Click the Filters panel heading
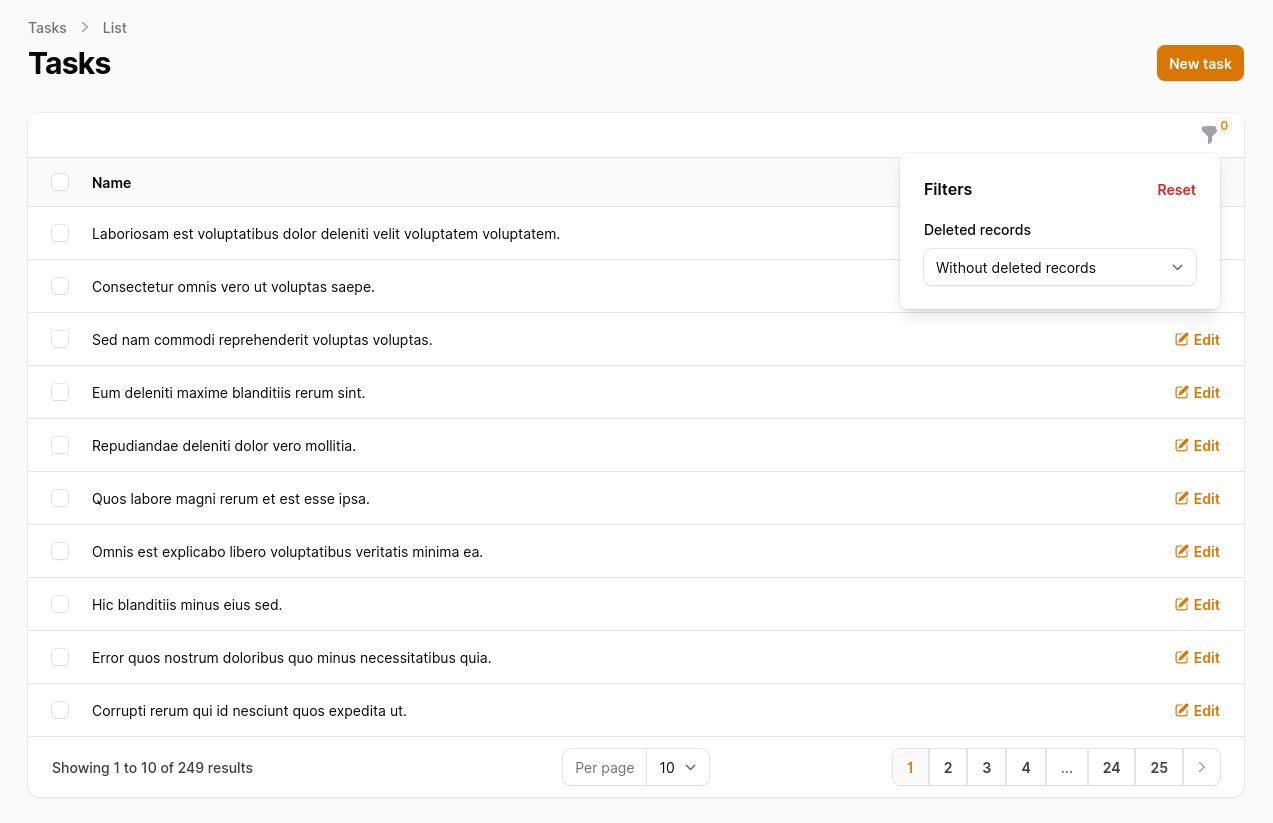1273x823 pixels. (x=948, y=189)
